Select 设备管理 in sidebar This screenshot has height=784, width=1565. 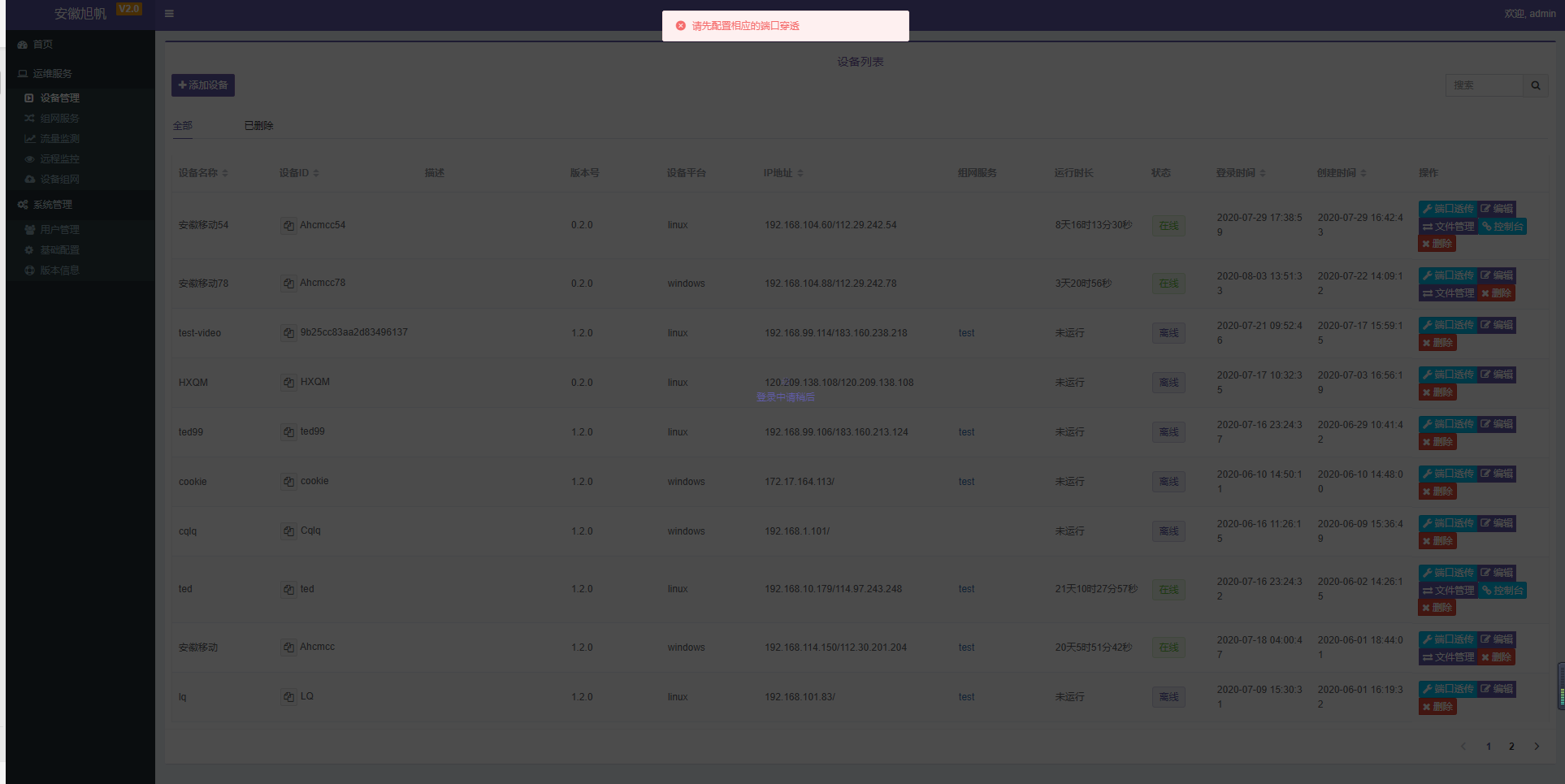click(80, 98)
